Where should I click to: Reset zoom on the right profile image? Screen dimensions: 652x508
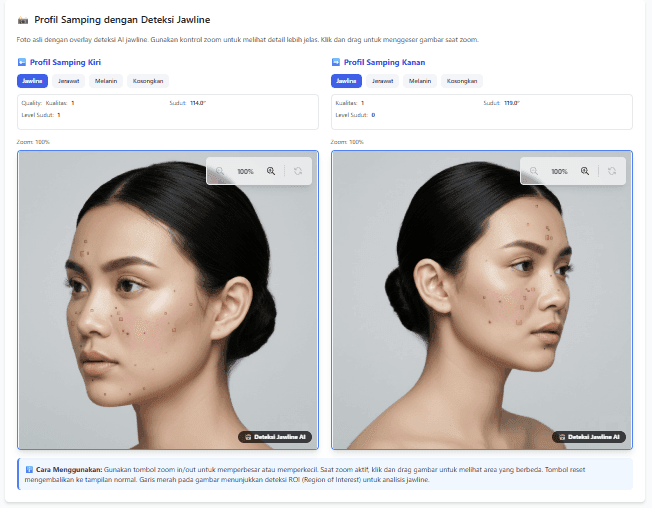coord(611,171)
